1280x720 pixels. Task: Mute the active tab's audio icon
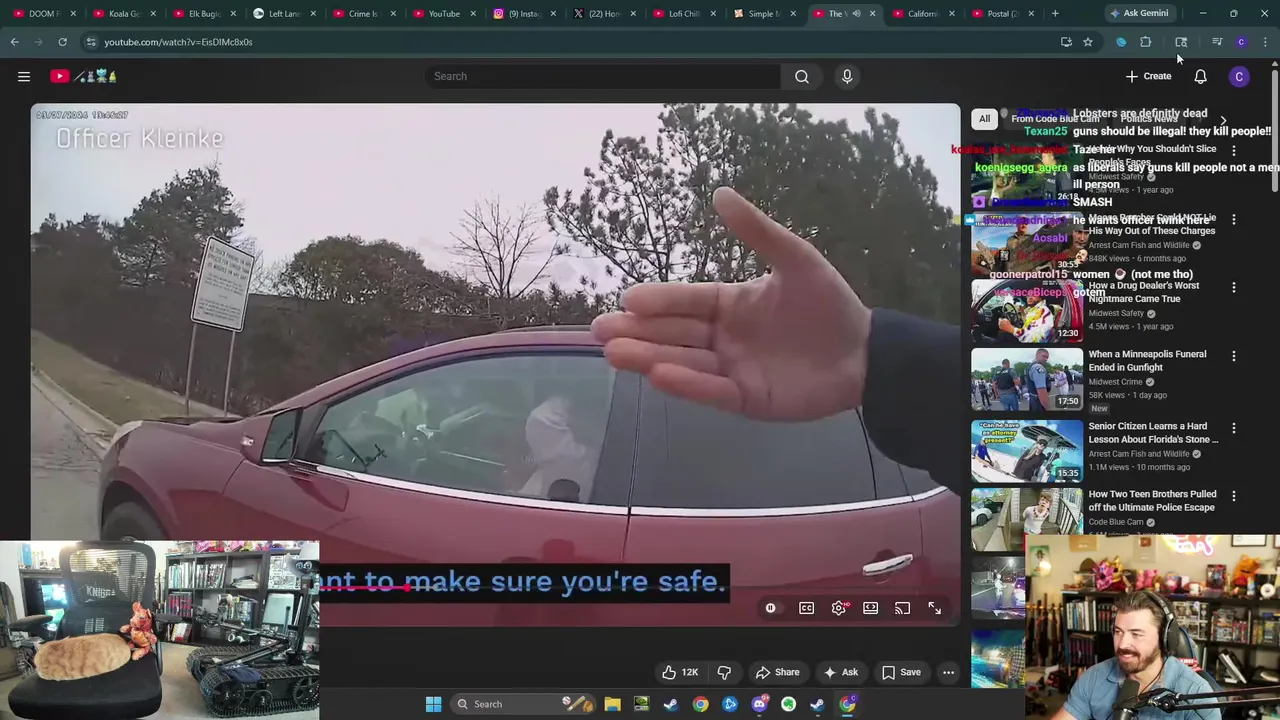[856, 14]
